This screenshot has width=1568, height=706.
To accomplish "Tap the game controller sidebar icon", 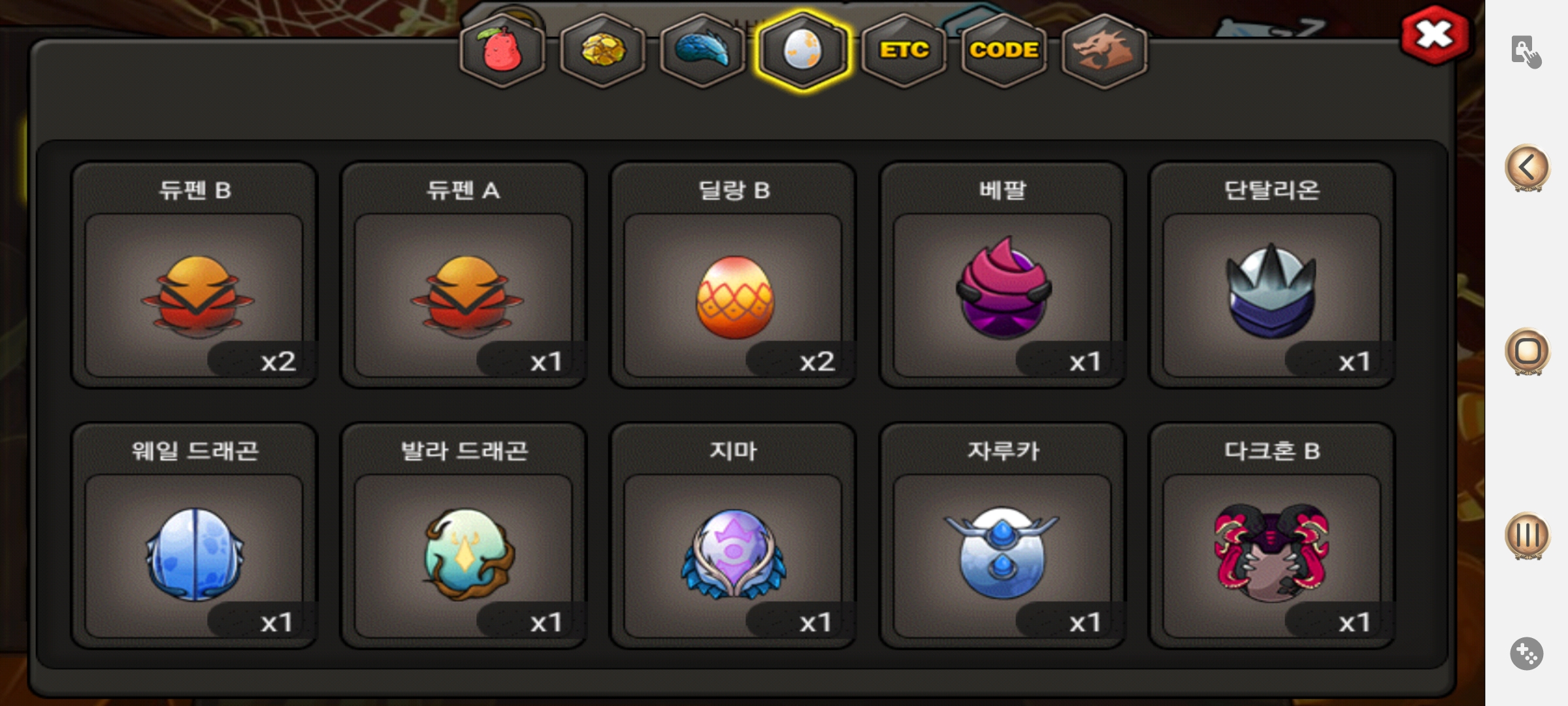I will [x=1527, y=654].
